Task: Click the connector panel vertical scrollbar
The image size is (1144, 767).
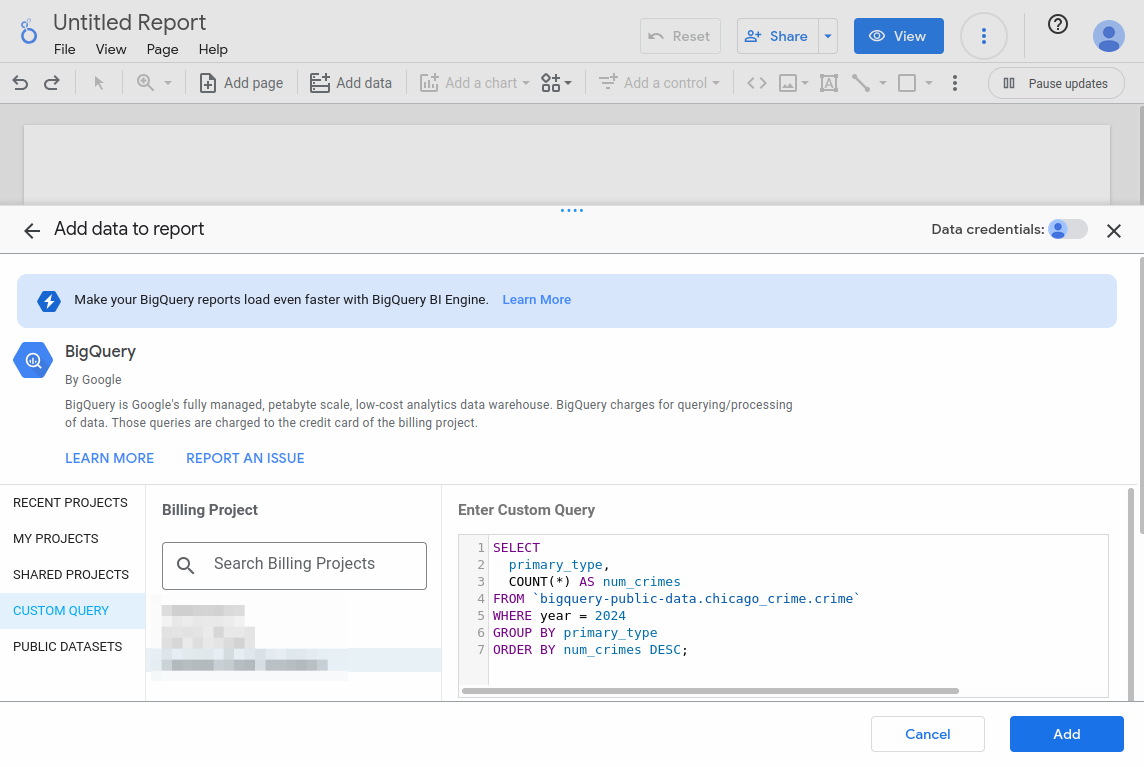Action: pos(1131,594)
